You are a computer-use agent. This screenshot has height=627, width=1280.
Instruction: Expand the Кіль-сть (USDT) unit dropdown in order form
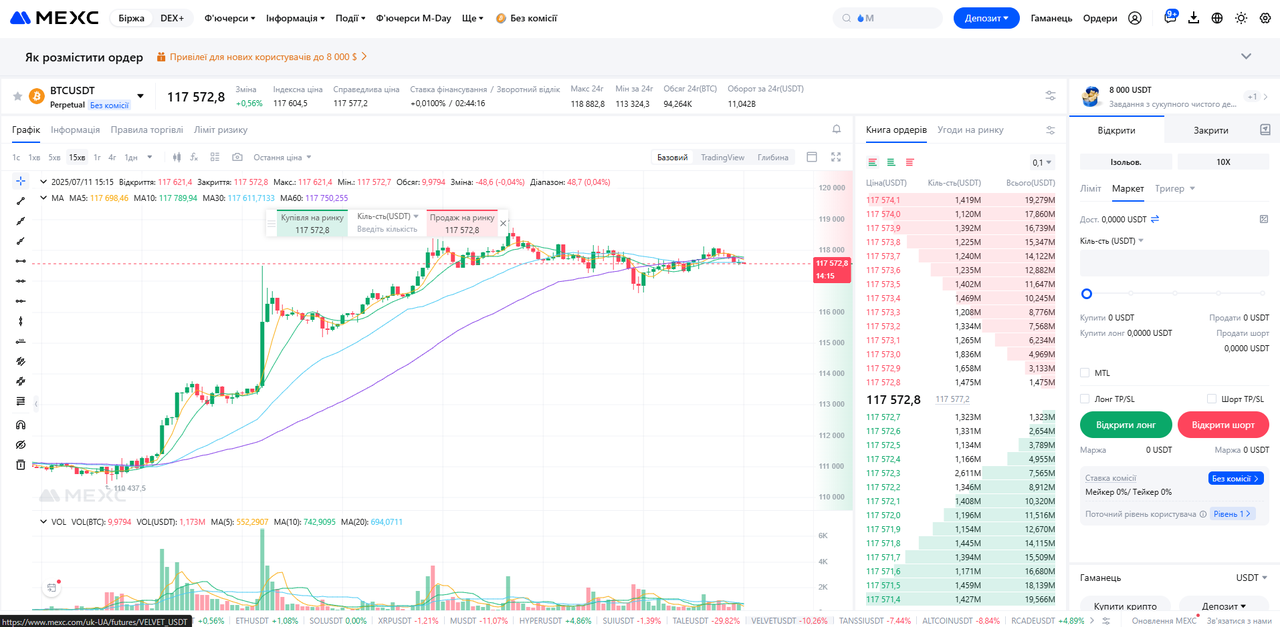(x=1112, y=240)
